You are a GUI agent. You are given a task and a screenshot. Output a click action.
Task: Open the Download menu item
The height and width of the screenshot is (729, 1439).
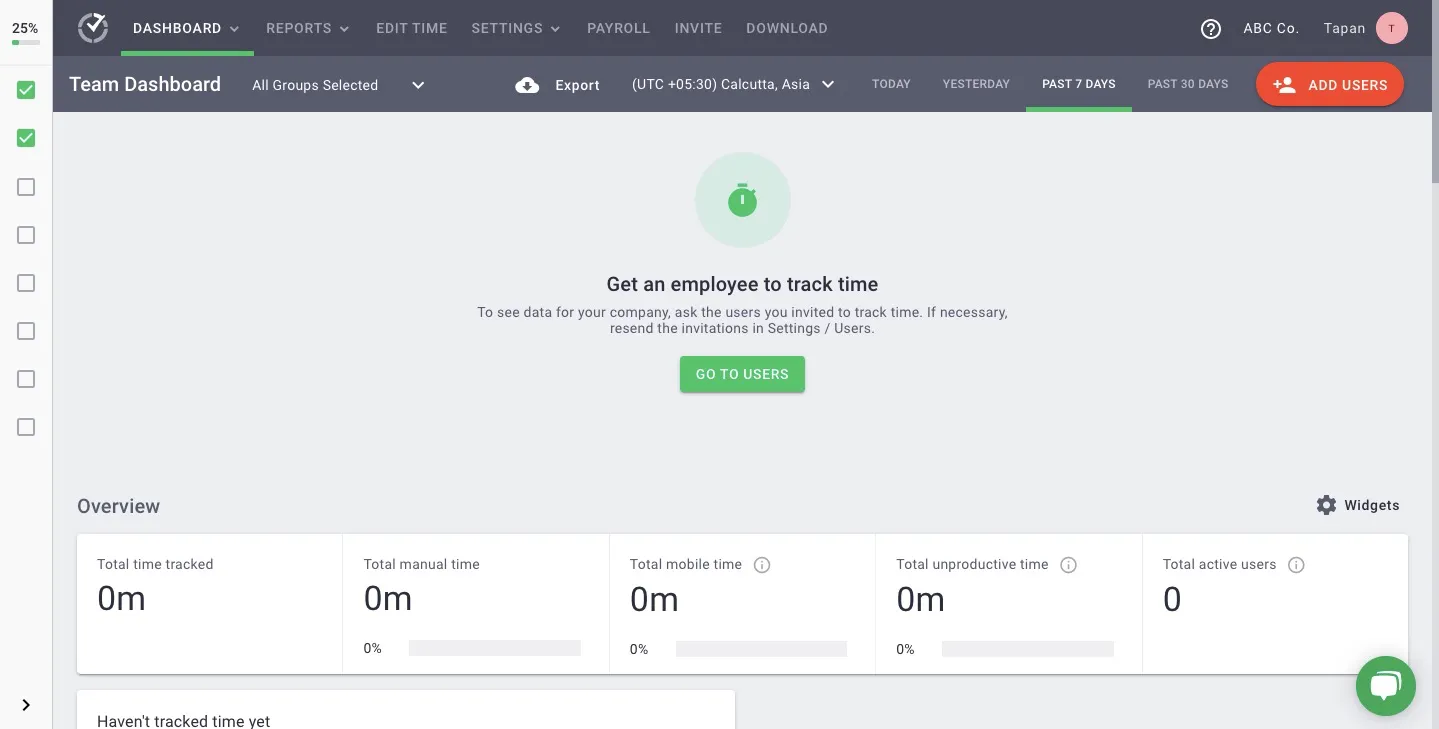pos(787,28)
